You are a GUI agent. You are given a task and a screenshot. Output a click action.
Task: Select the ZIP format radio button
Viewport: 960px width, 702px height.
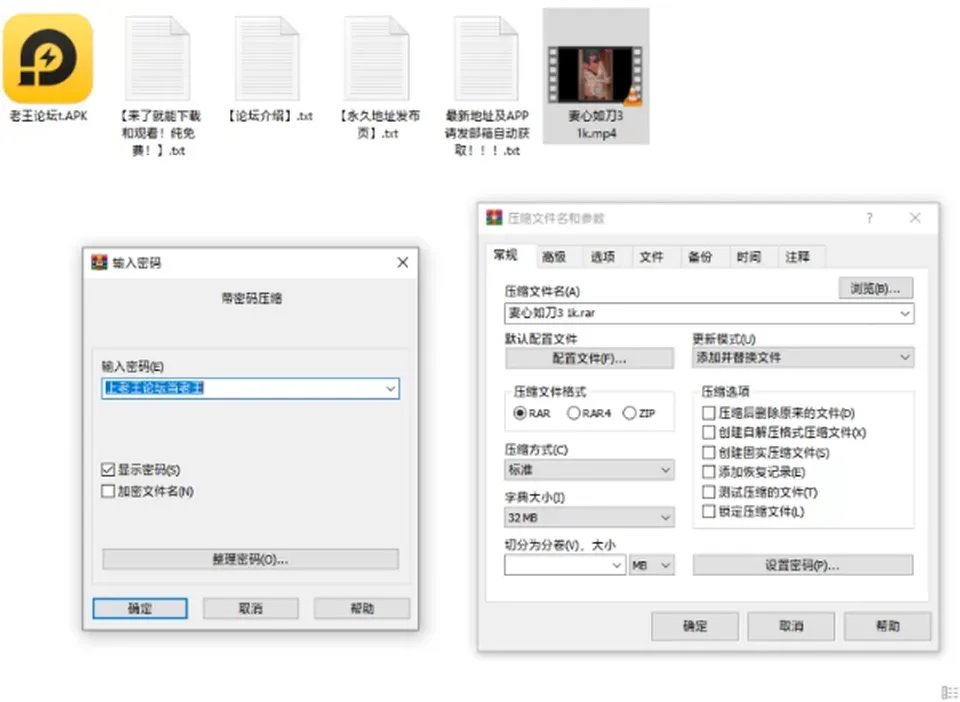click(x=629, y=413)
